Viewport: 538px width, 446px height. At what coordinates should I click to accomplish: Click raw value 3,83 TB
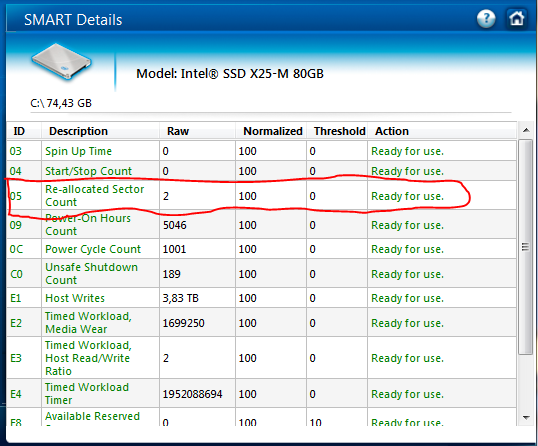pyautogui.click(x=180, y=298)
